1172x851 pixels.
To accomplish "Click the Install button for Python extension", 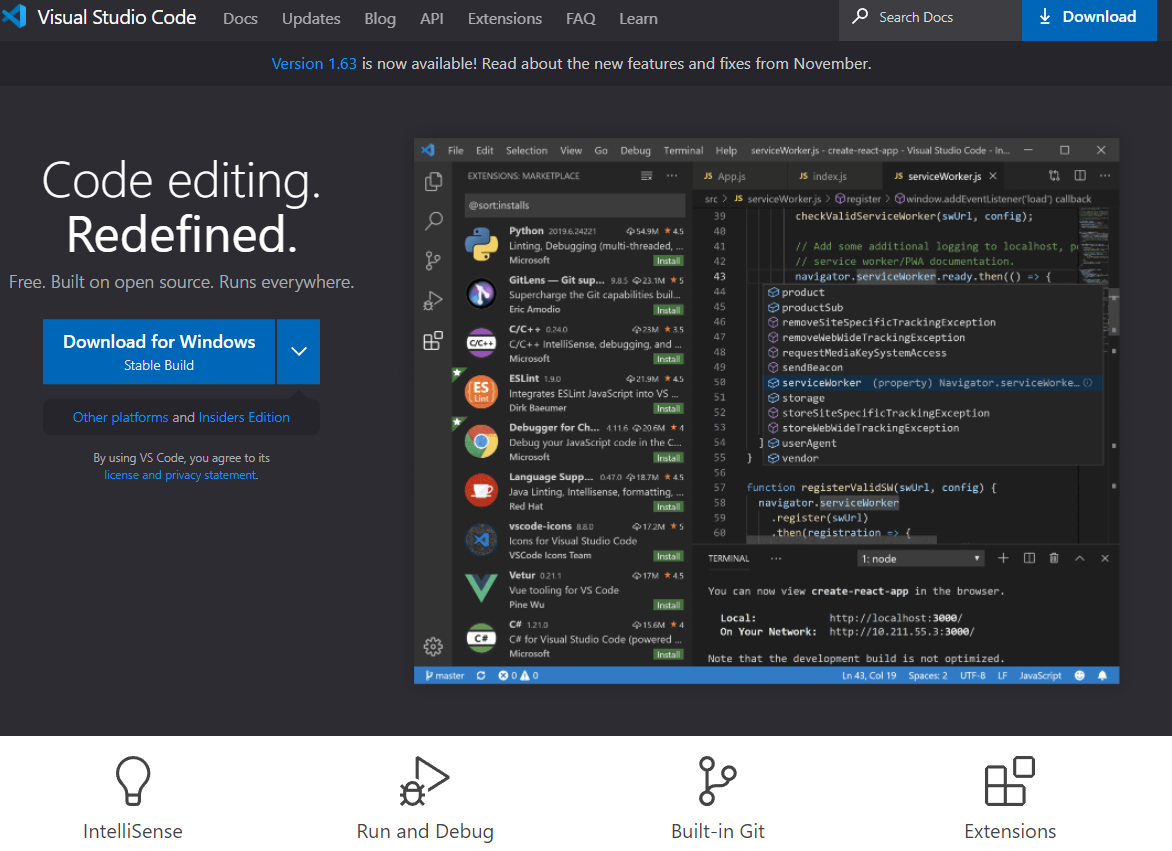I will (668, 261).
